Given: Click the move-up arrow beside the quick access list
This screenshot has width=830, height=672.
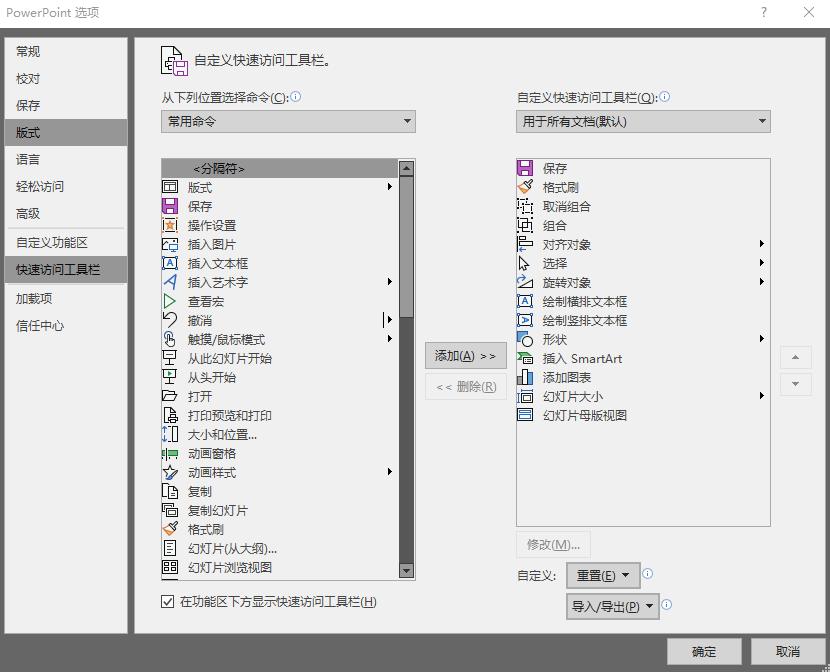Looking at the screenshot, I should coord(795,357).
